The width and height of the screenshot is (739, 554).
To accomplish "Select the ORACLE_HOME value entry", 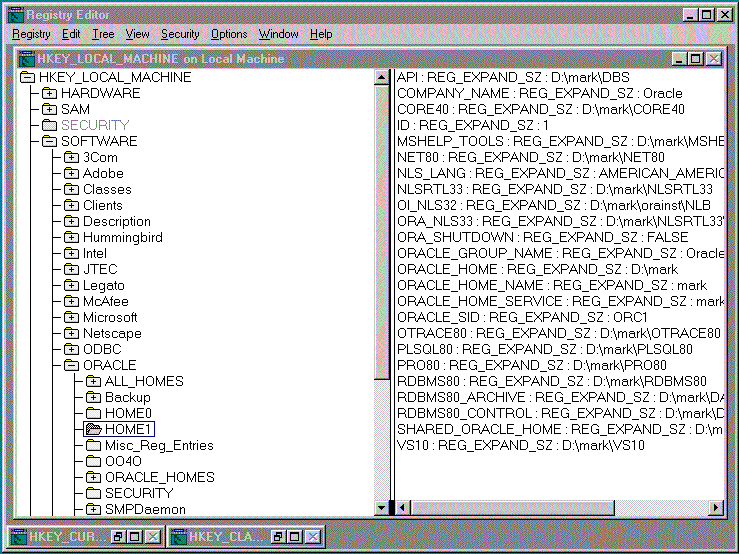I will pyautogui.click(x=537, y=269).
